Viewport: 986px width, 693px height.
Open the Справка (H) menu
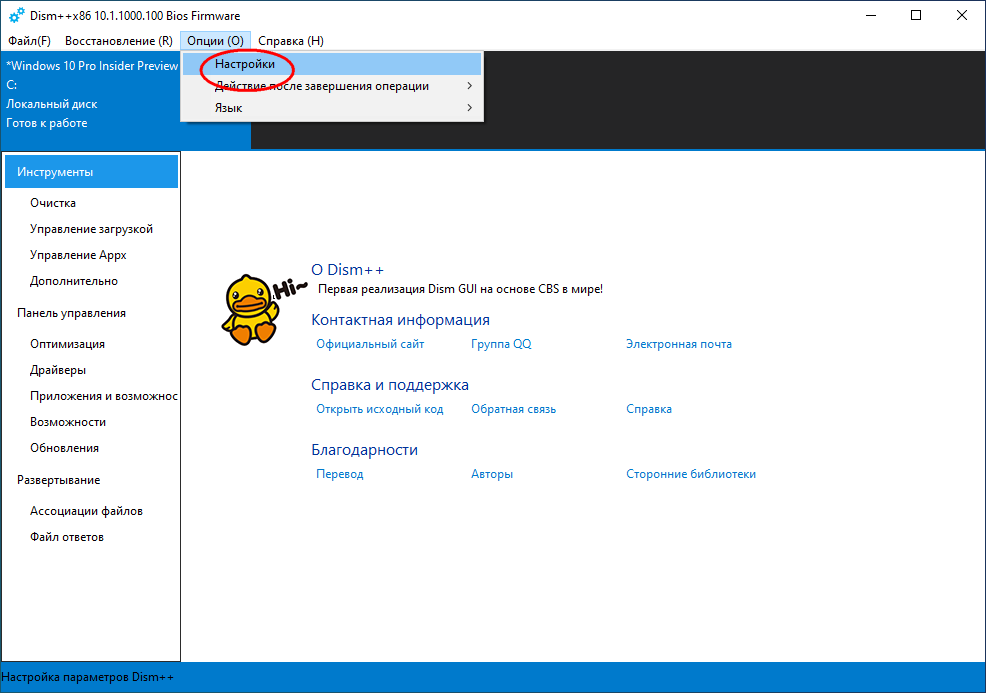pyautogui.click(x=291, y=41)
